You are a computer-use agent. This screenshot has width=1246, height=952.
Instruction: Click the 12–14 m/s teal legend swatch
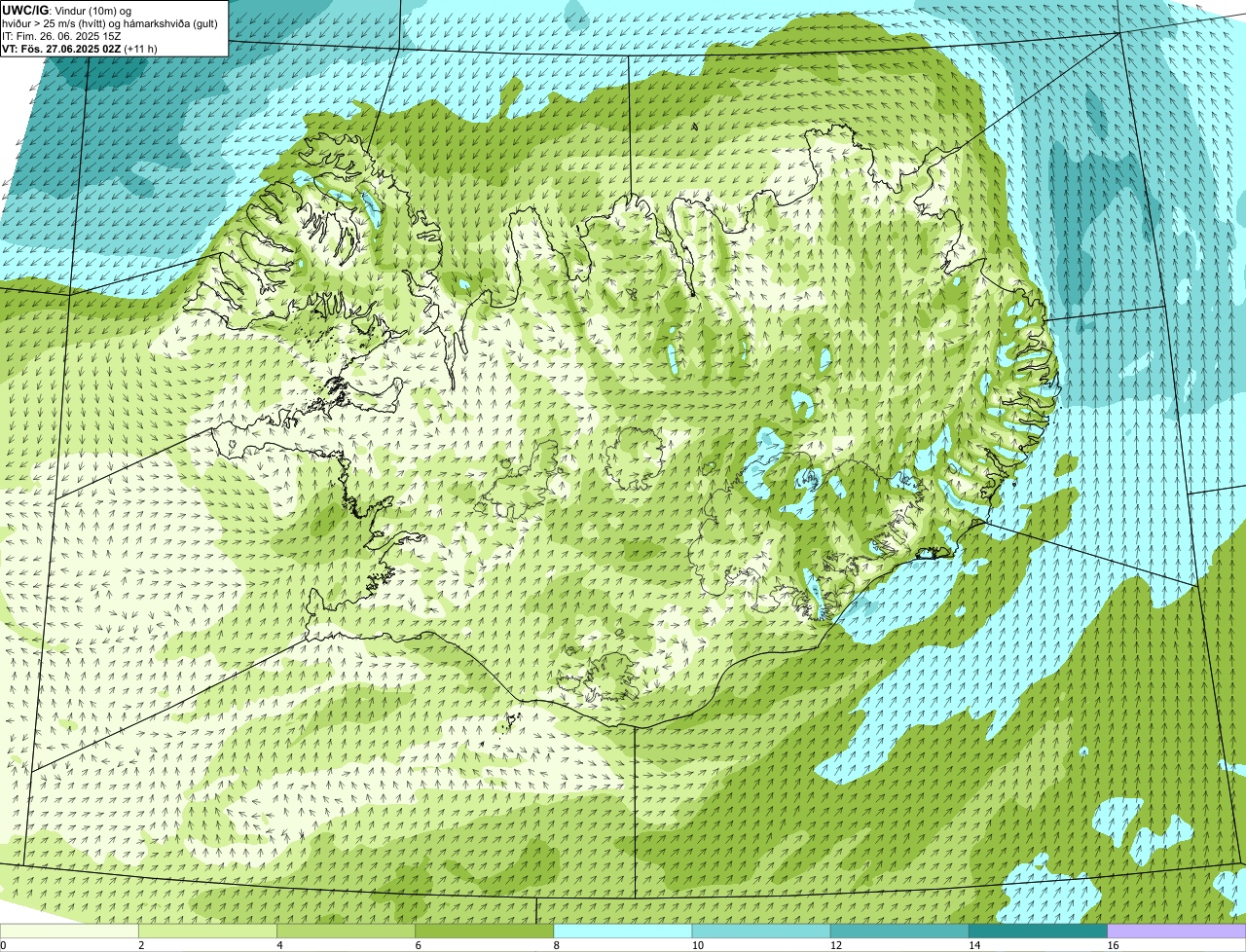[x=899, y=932]
